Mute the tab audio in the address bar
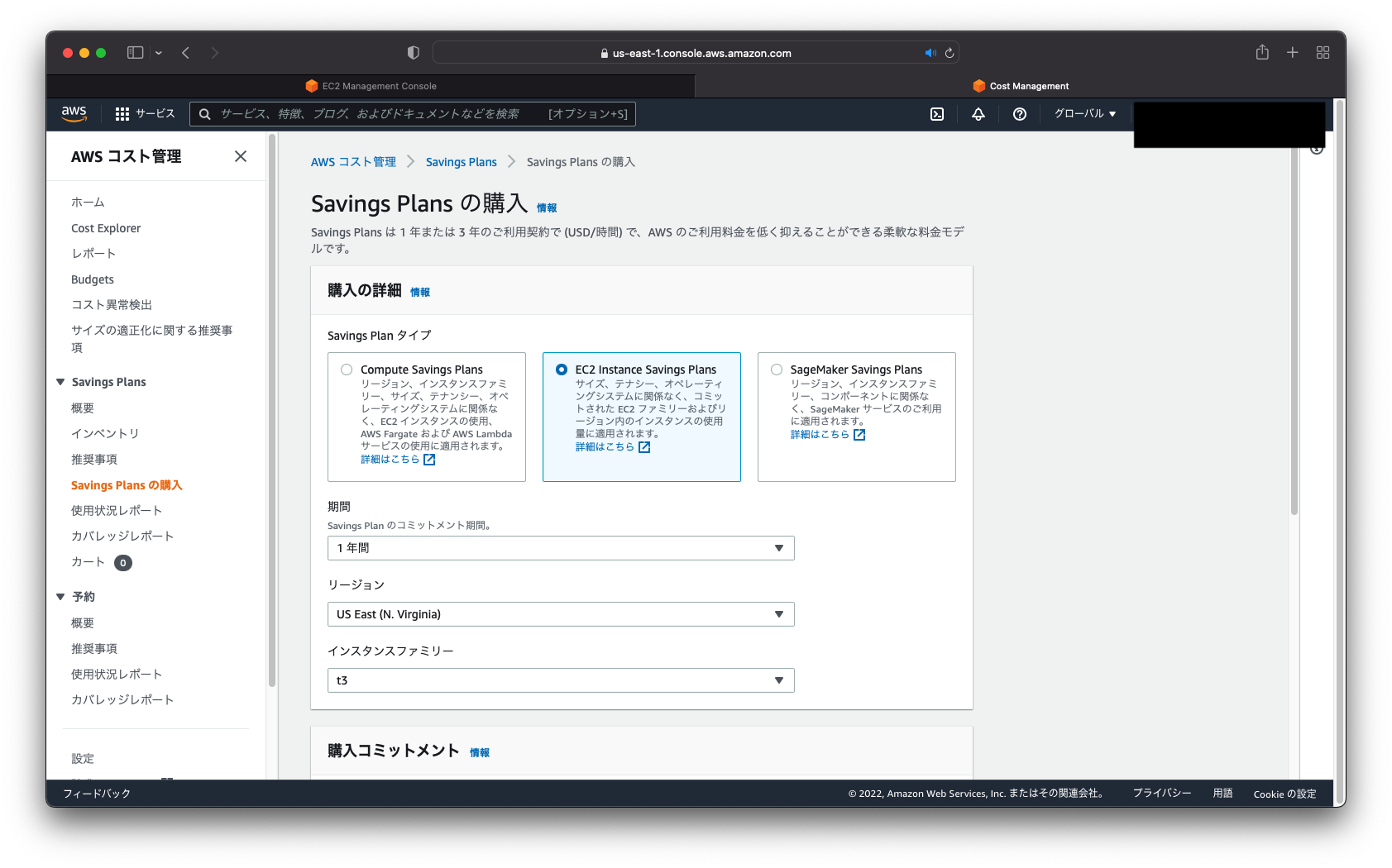The width and height of the screenshot is (1392, 868). pyautogui.click(x=930, y=52)
